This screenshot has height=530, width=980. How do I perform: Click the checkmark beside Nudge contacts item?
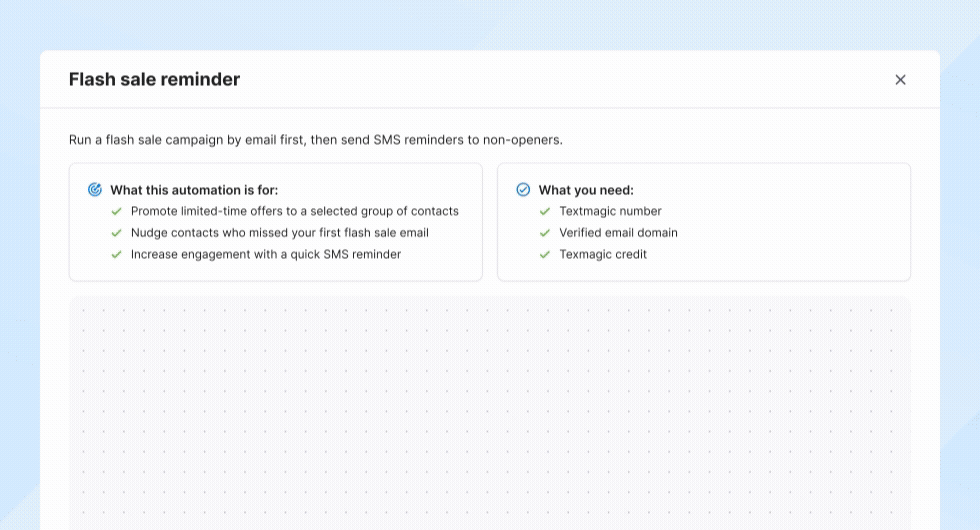[x=117, y=233]
